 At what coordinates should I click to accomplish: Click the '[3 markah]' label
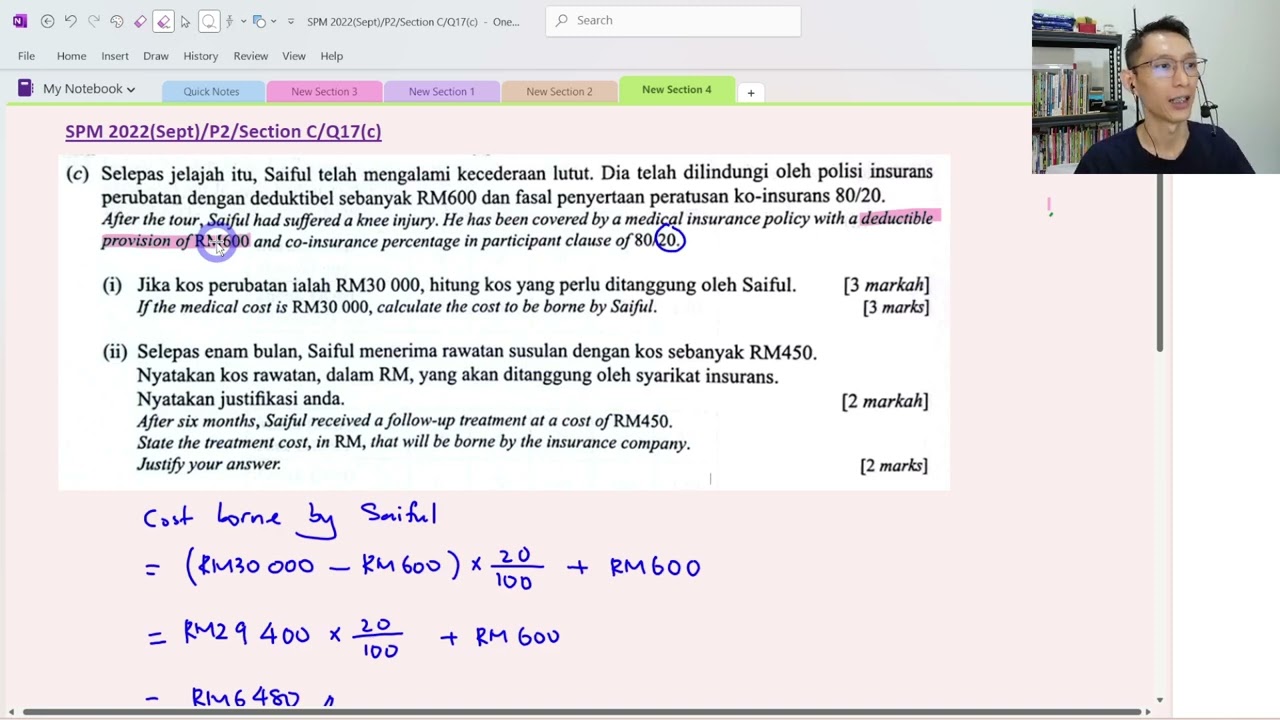tap(886, 285)
